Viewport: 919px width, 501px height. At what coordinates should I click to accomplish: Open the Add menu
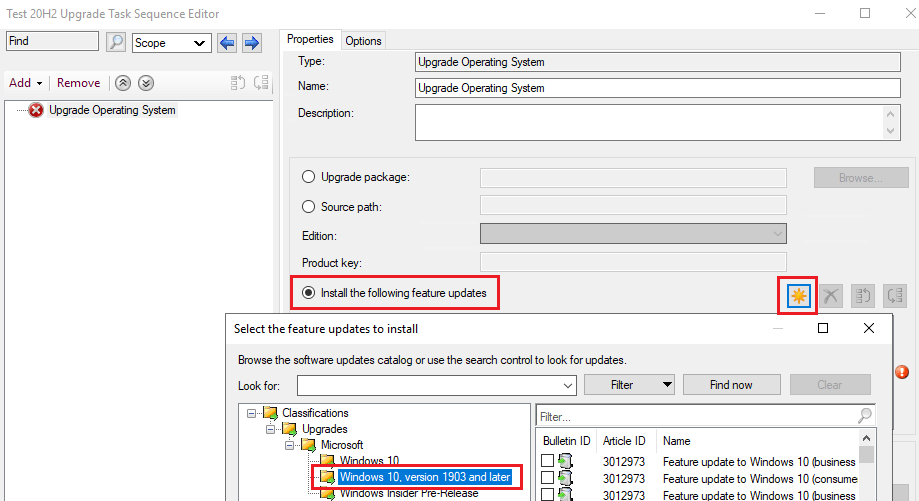[x=25, y=83]
